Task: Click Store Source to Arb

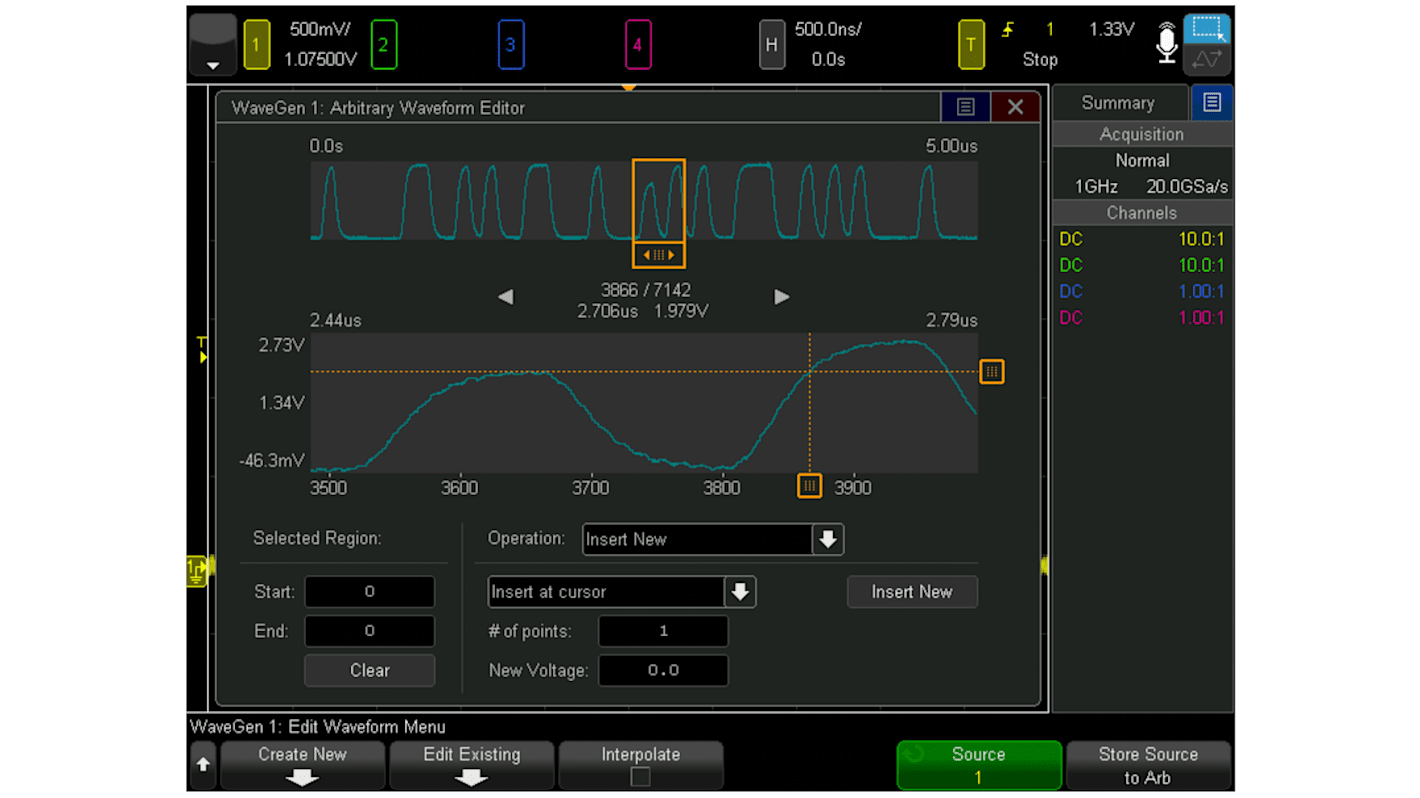Action: [x=1148, y=765]
